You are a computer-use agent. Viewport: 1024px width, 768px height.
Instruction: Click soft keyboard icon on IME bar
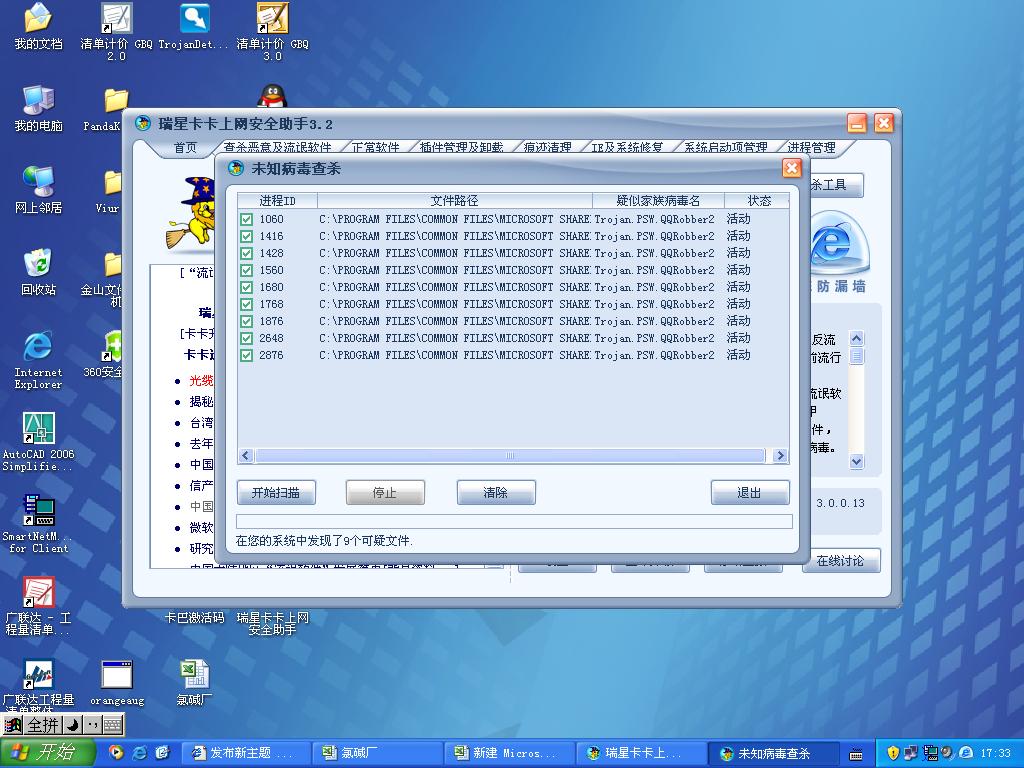(112, 725)
